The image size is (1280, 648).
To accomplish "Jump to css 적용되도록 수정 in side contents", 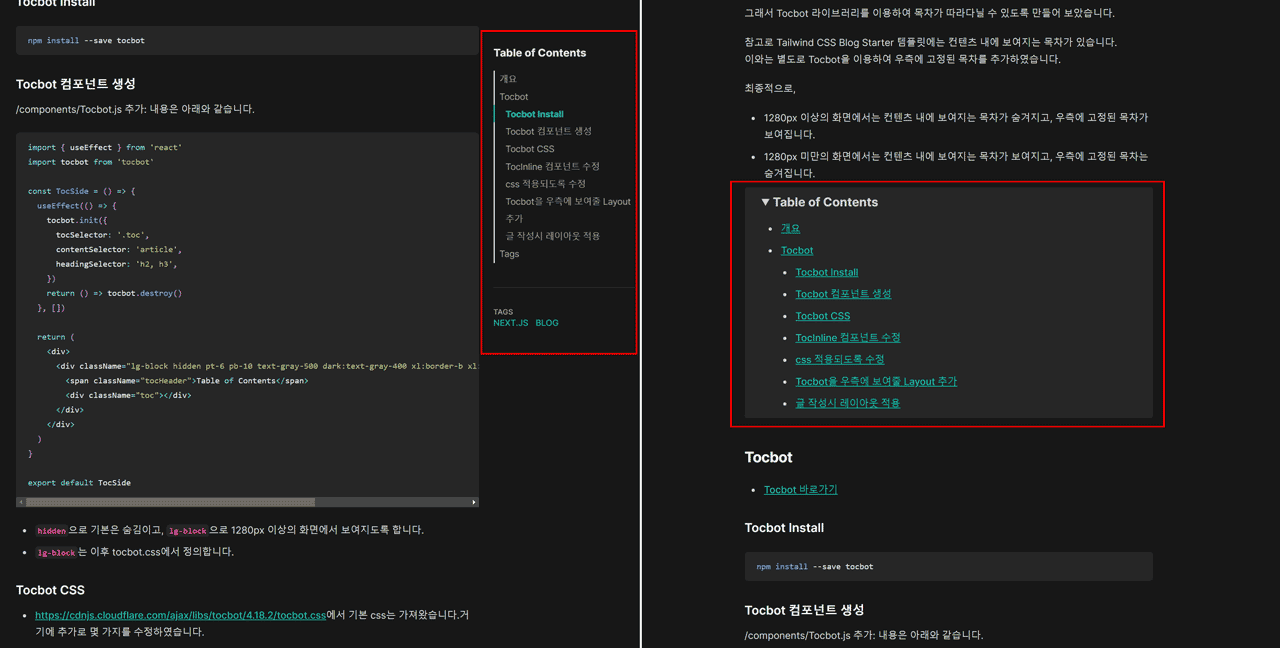I will (545, 184).
